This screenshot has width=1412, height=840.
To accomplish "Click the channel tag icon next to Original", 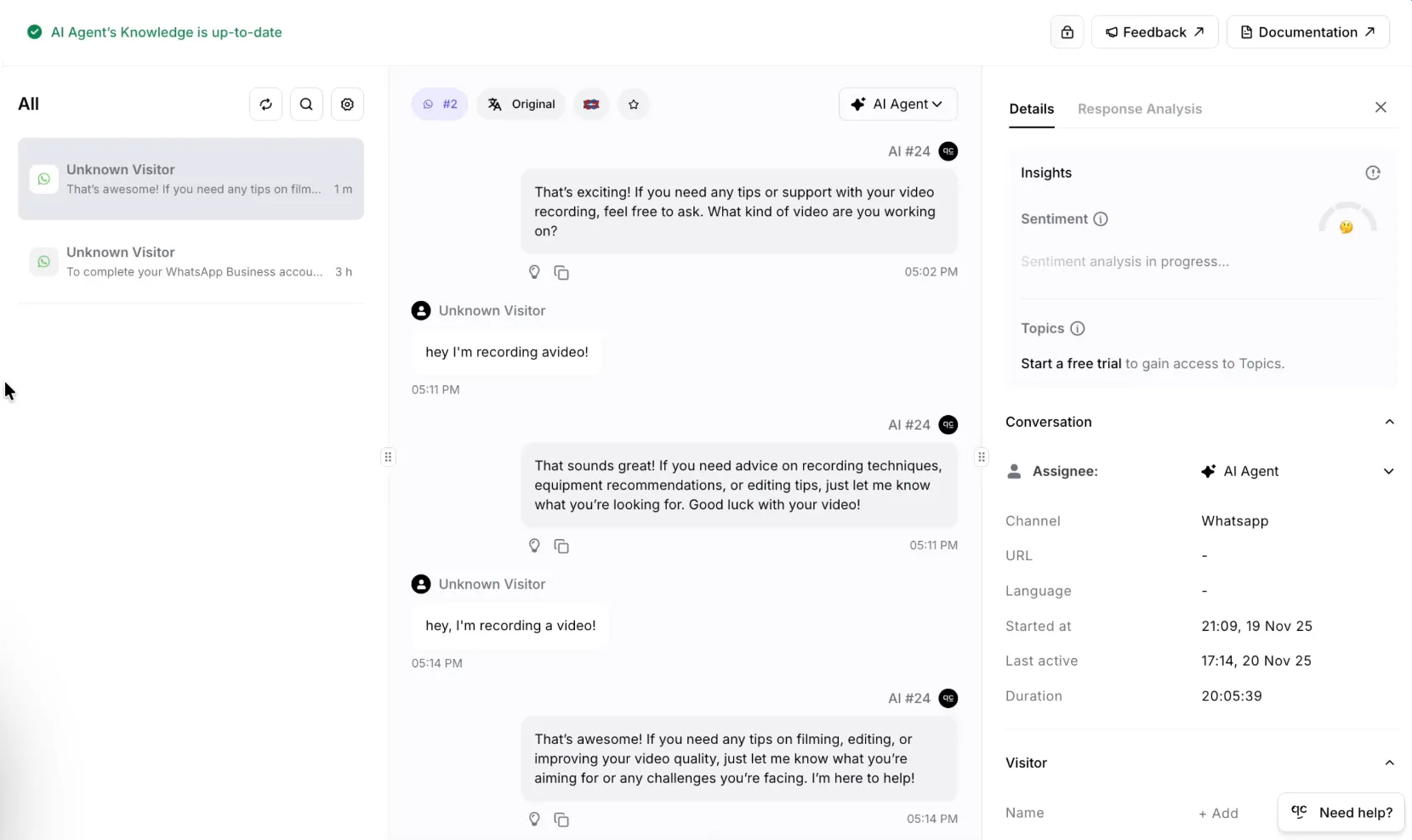I will coord(592,104).
